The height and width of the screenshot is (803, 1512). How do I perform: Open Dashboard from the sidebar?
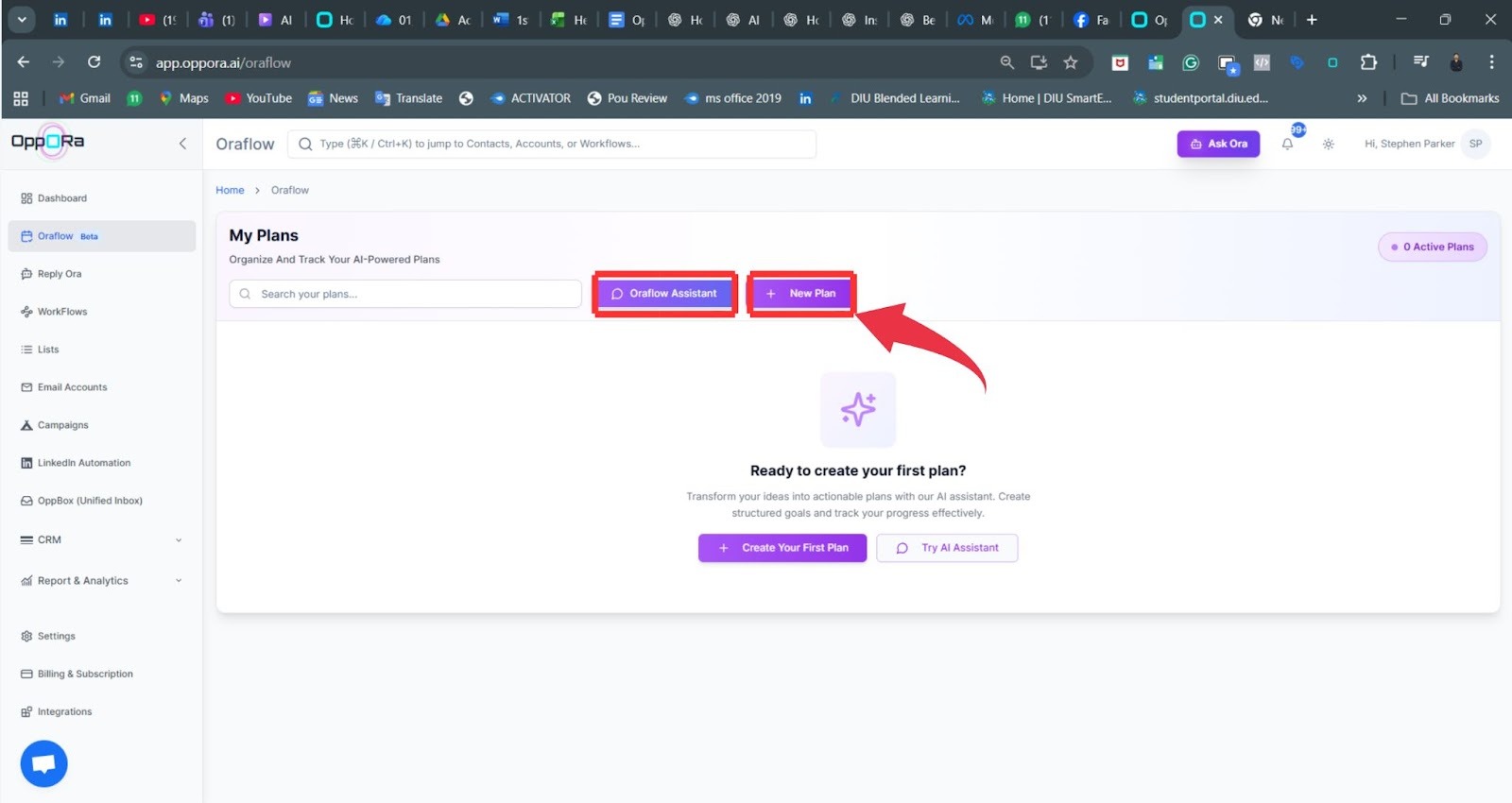coord(62,198)
